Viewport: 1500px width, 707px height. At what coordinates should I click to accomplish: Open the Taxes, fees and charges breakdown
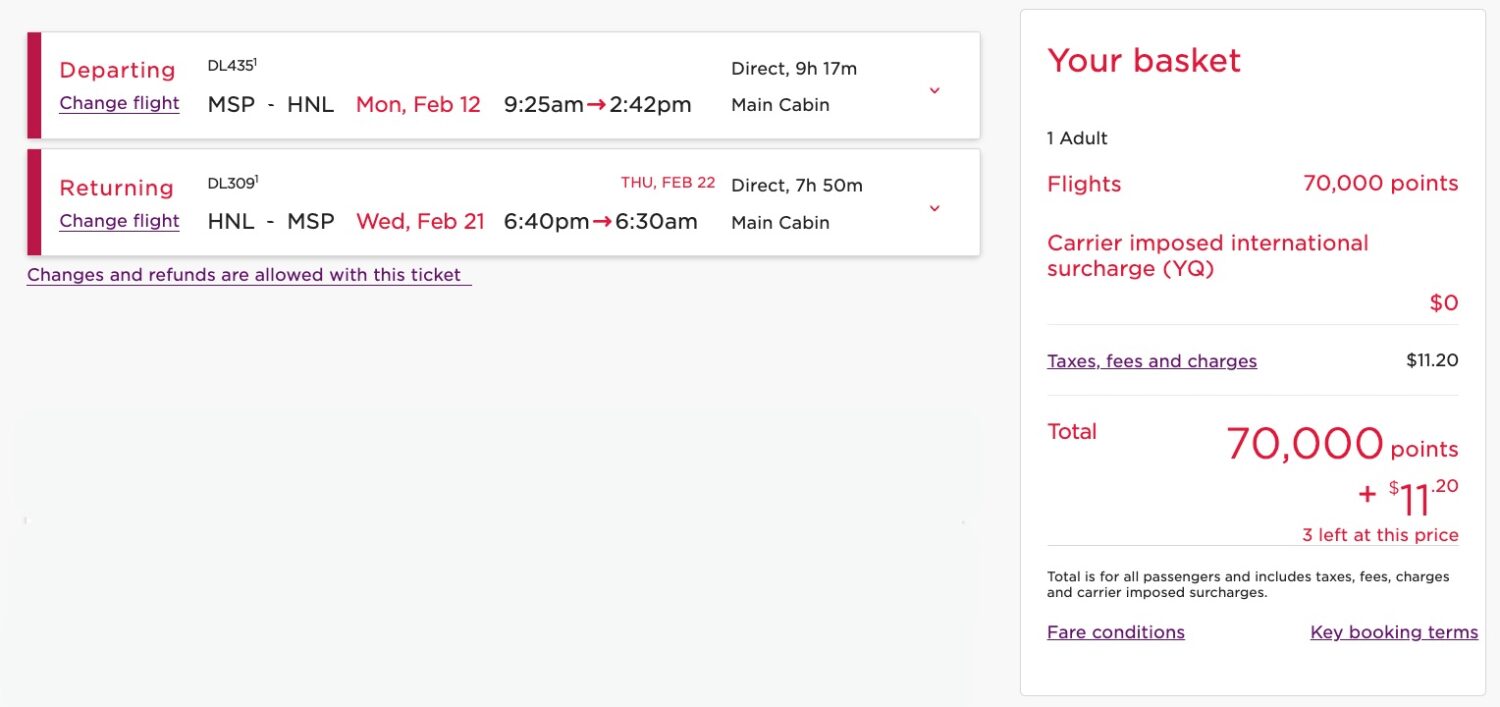[x=1152, y=361]
